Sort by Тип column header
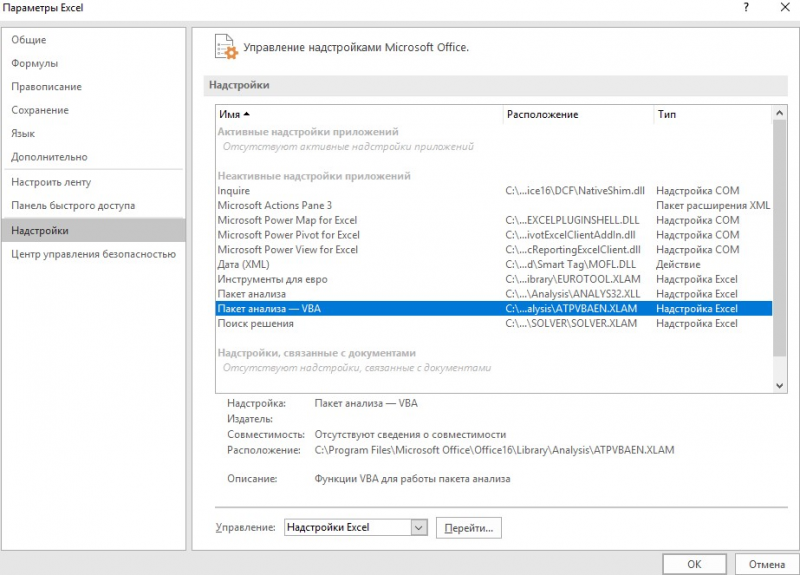800x575 pixels. pos(712,115)
